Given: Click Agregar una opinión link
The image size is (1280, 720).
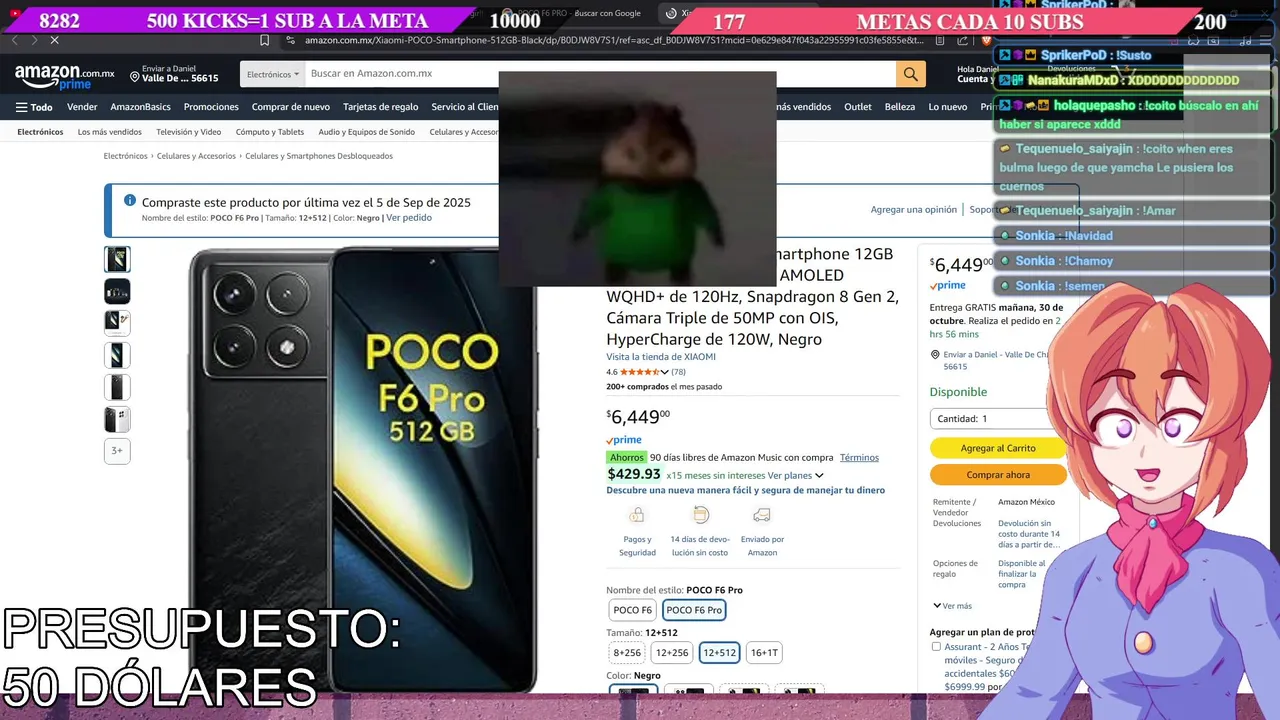Looking at the screenshot, I should [914, 210].
